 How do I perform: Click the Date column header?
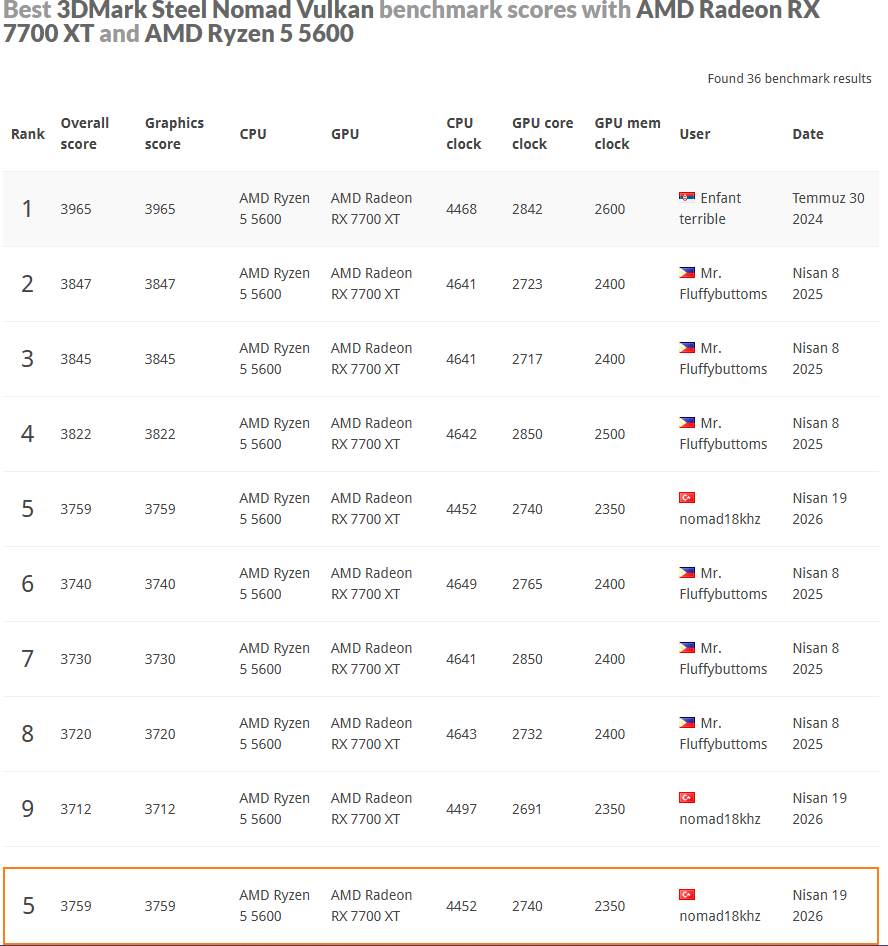click(808, 134)
